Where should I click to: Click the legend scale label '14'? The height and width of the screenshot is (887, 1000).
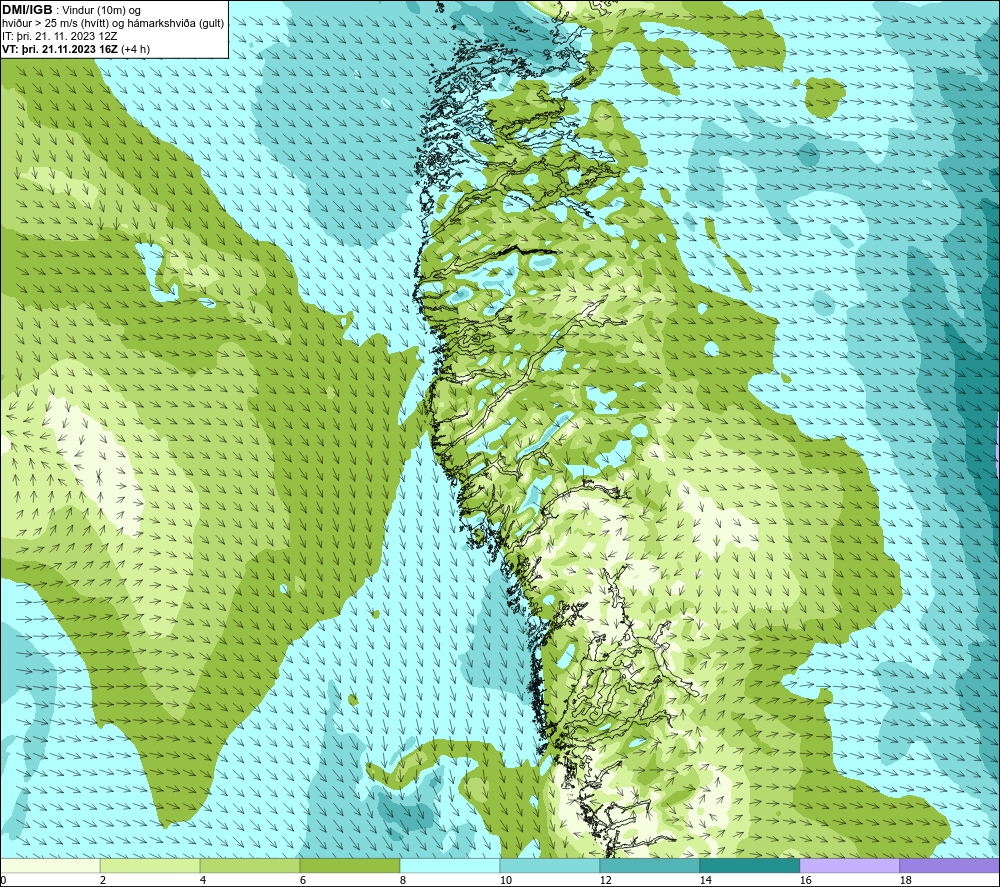click(705, 880)
